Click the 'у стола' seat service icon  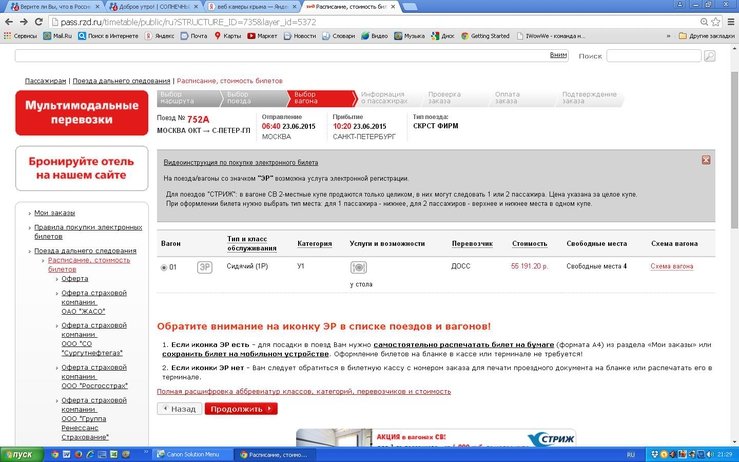coord(359,268)
